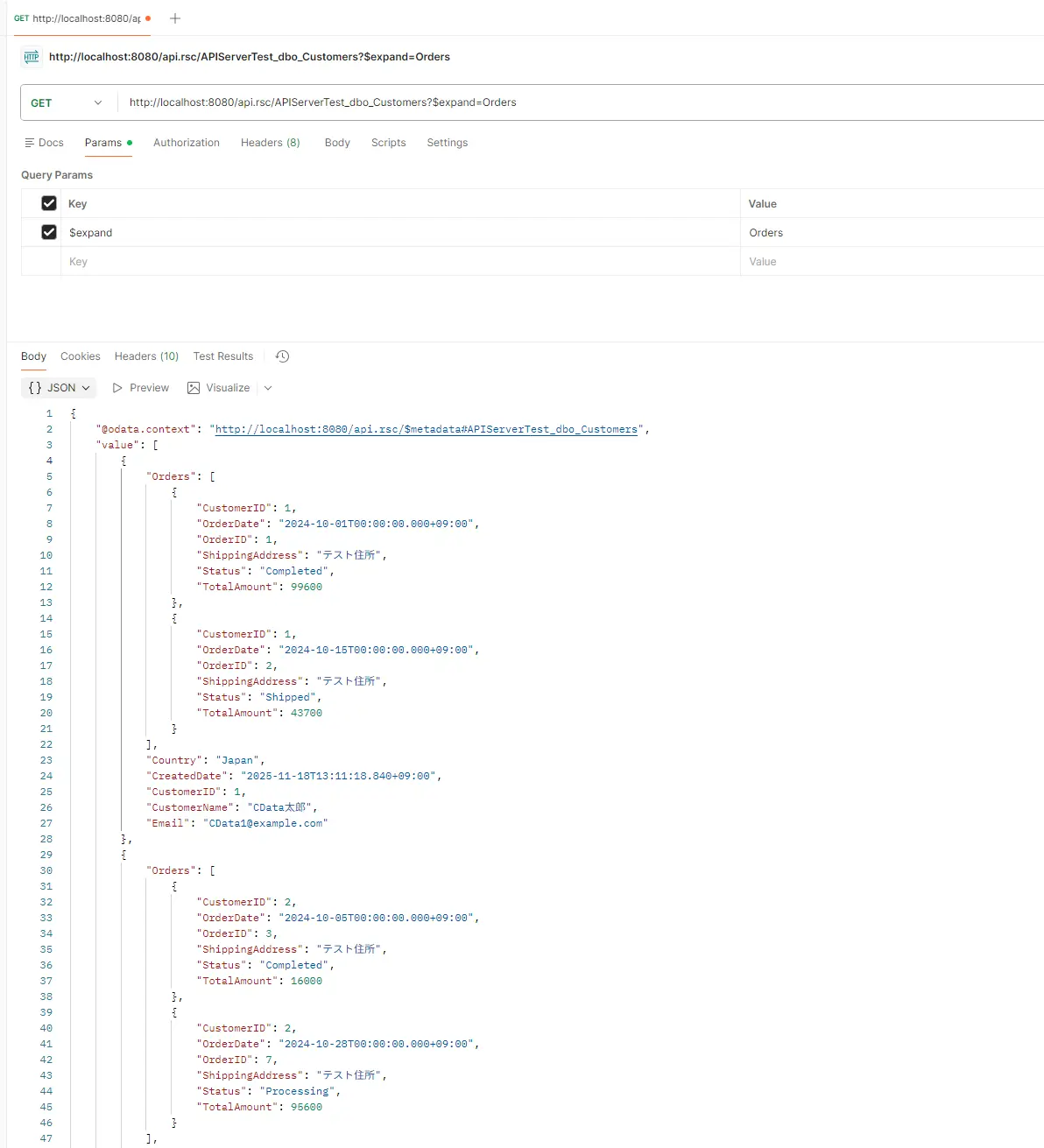Click the Preview play icon

tap(117, 388)
